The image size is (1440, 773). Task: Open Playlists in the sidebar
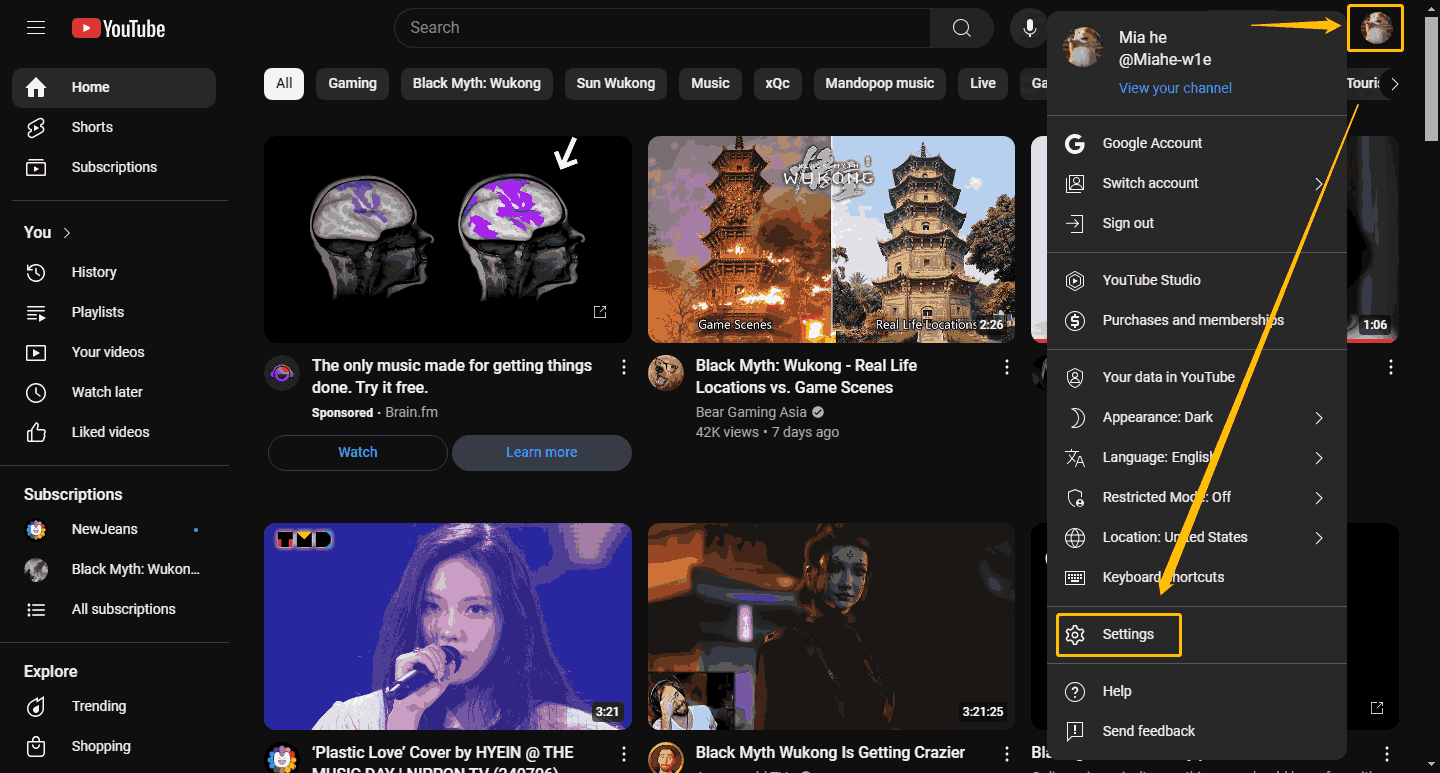coord(114,312)
